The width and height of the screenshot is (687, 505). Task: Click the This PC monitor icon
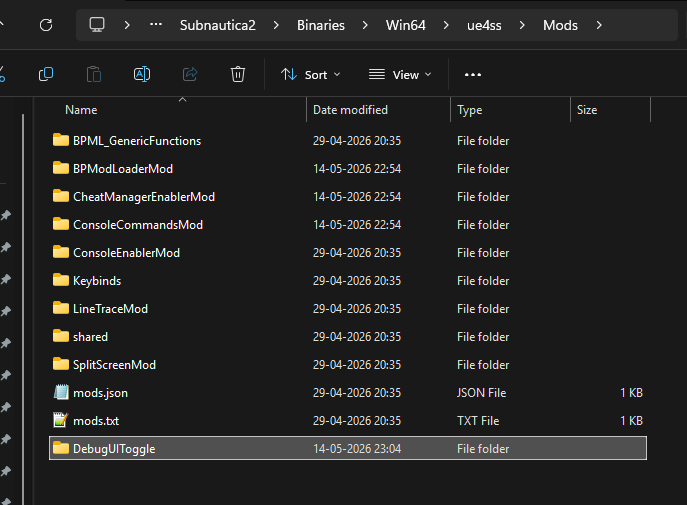(x=97, y=25)
